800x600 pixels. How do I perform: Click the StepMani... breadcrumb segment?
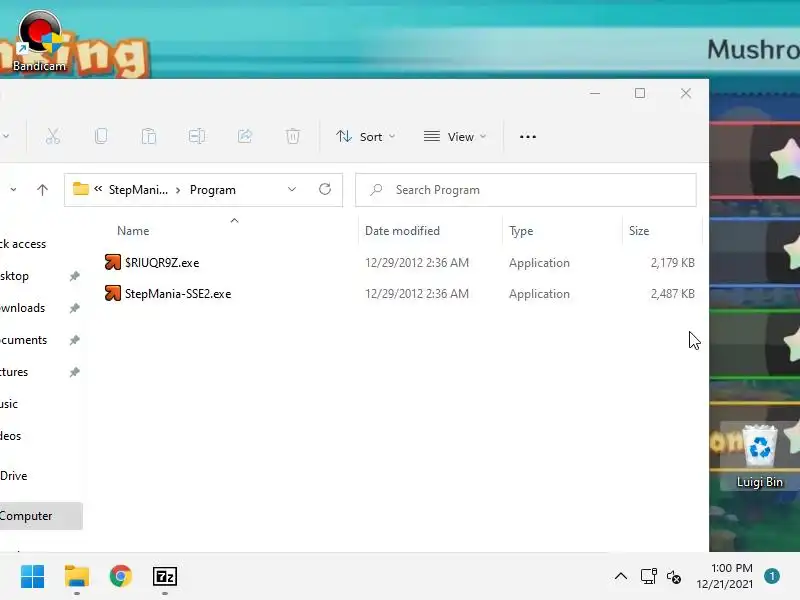138,190
